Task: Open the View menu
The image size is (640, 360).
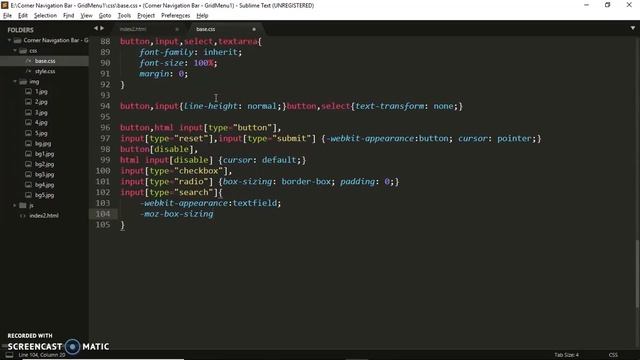Action: click(86, 16)
